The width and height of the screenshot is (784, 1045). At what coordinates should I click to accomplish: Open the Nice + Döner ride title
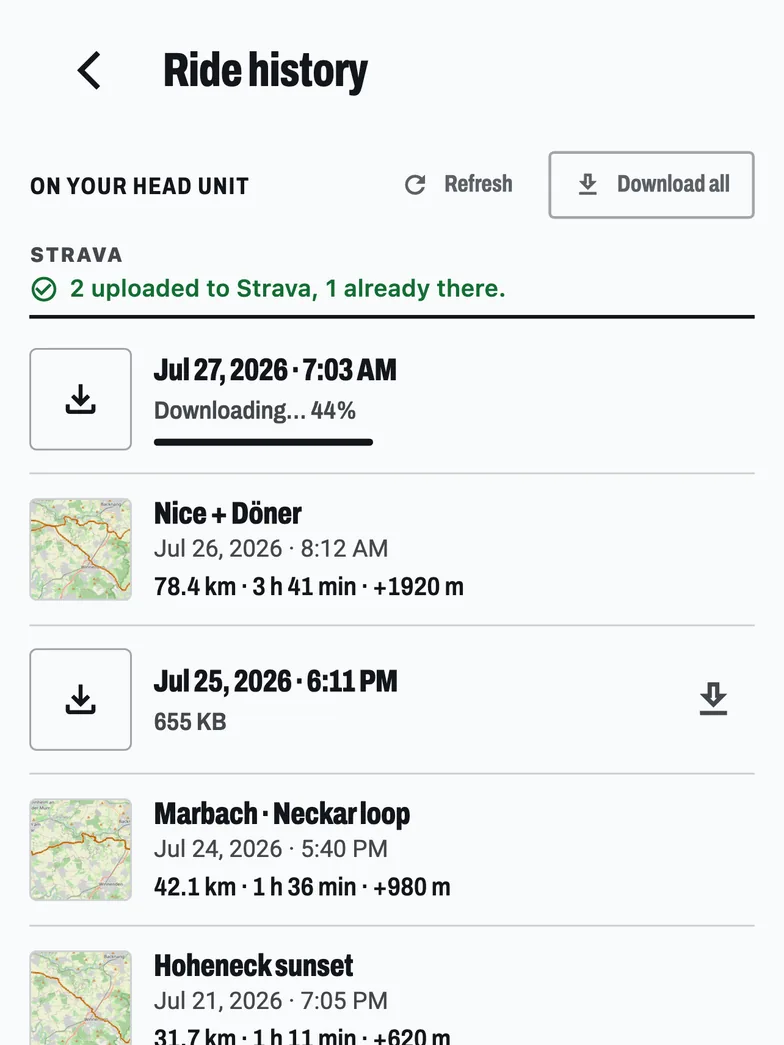pyautogui.click(x=228, y=513)
